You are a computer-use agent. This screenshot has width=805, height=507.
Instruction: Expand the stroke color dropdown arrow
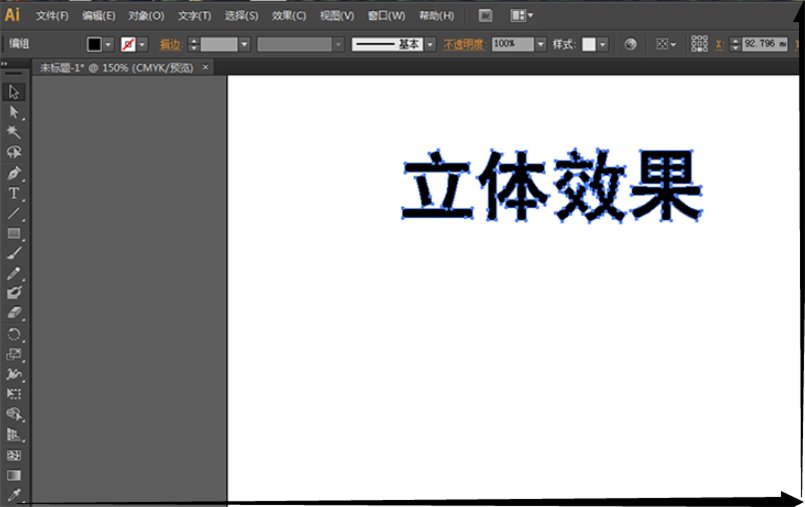[x=142, y=45]
